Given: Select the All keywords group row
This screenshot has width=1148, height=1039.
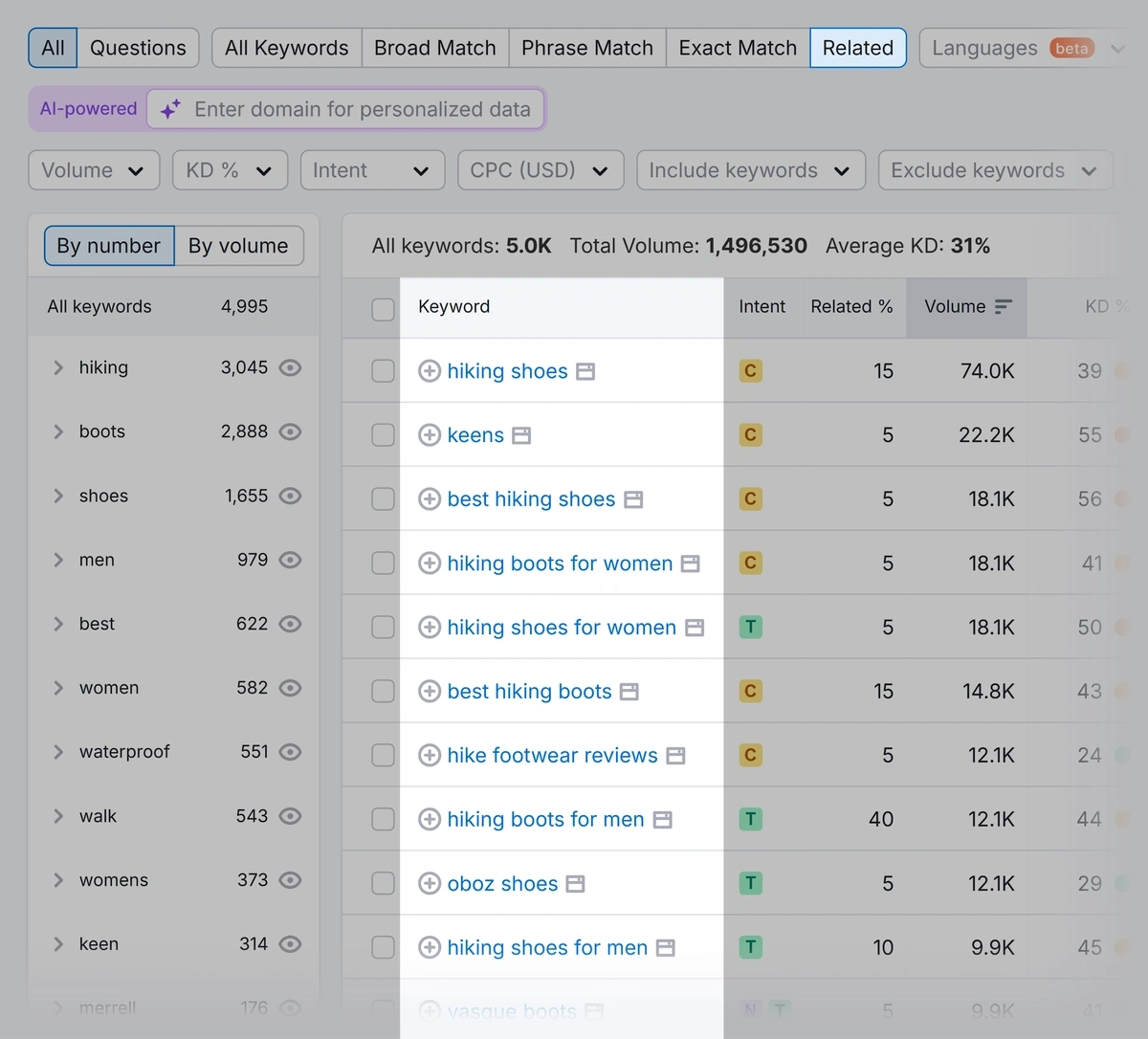Looking at the screenshot, I should point(173,307).
